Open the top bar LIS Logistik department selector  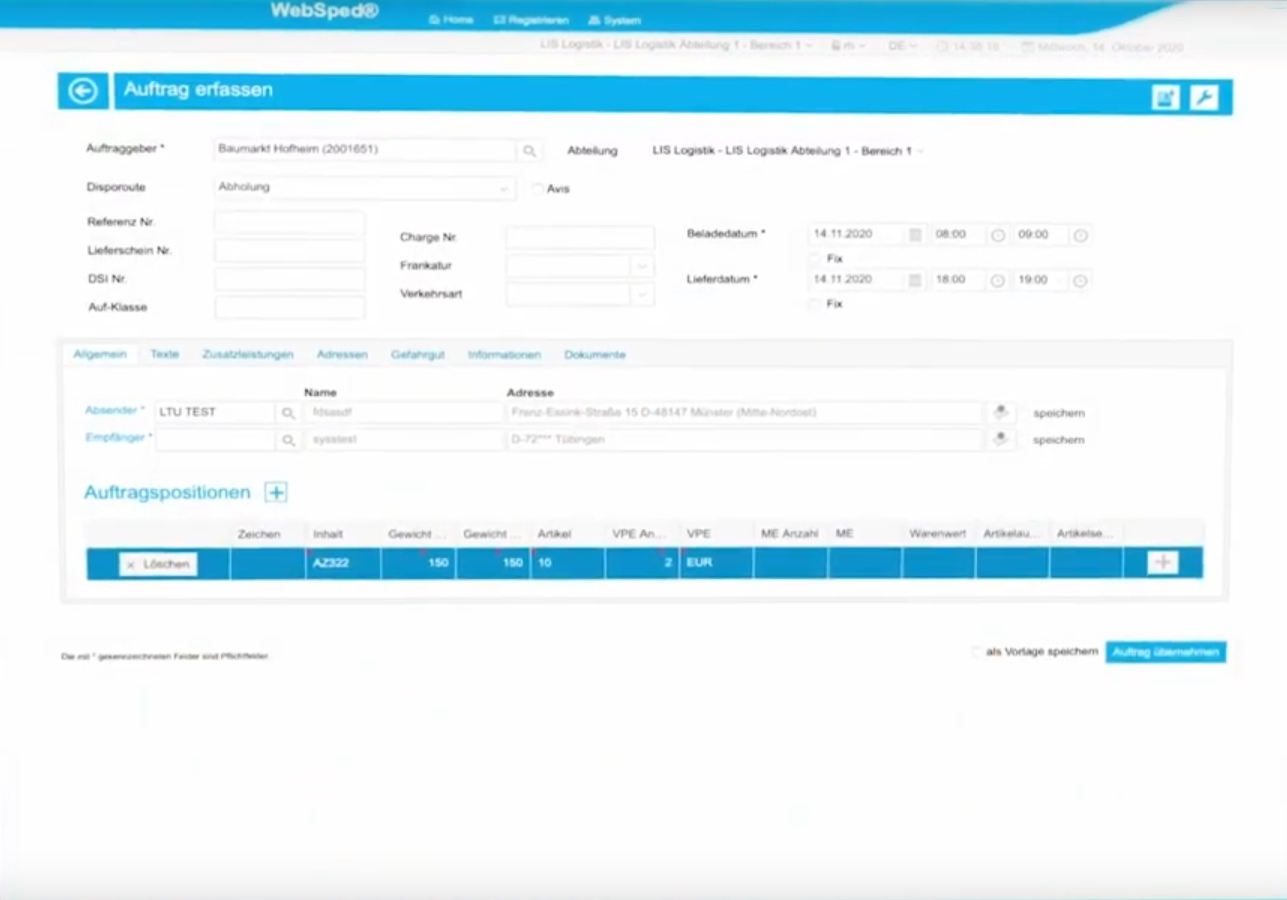pos(676,46)
